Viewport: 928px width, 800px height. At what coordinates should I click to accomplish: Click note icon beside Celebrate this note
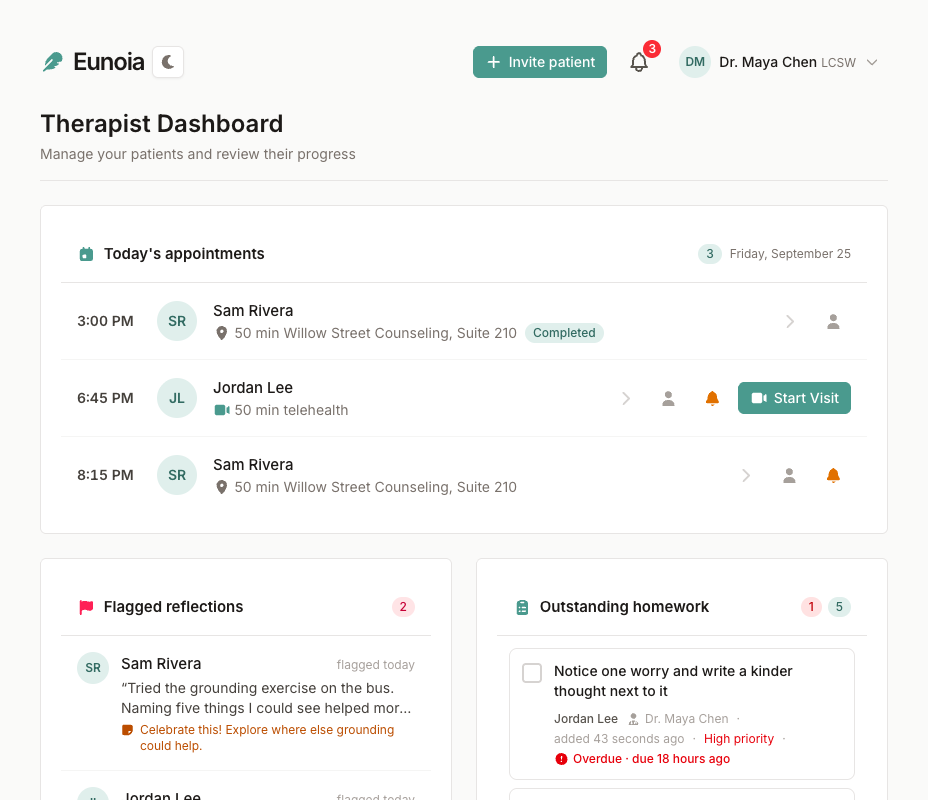[x=127, y=730]
